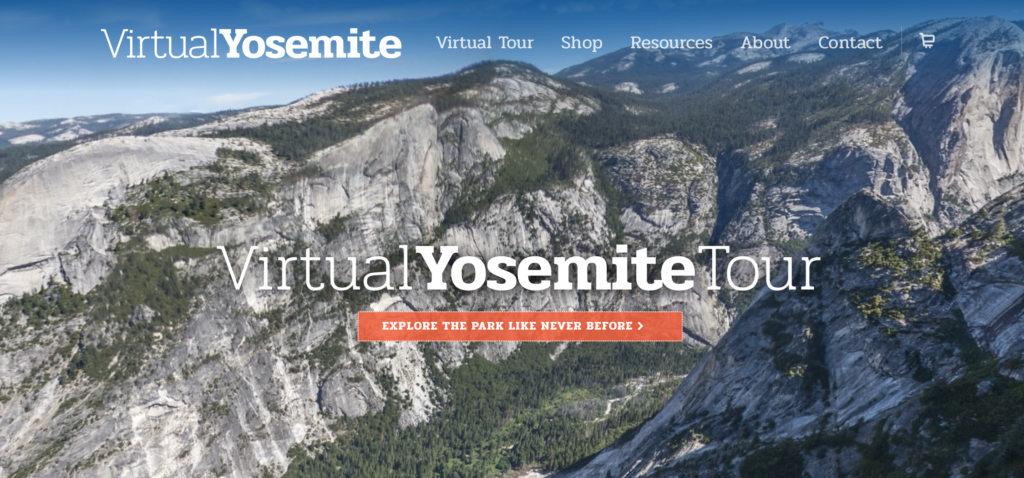
Task: Click the large Virtual Yosemite Tour heading
Action: coord(519,268)
